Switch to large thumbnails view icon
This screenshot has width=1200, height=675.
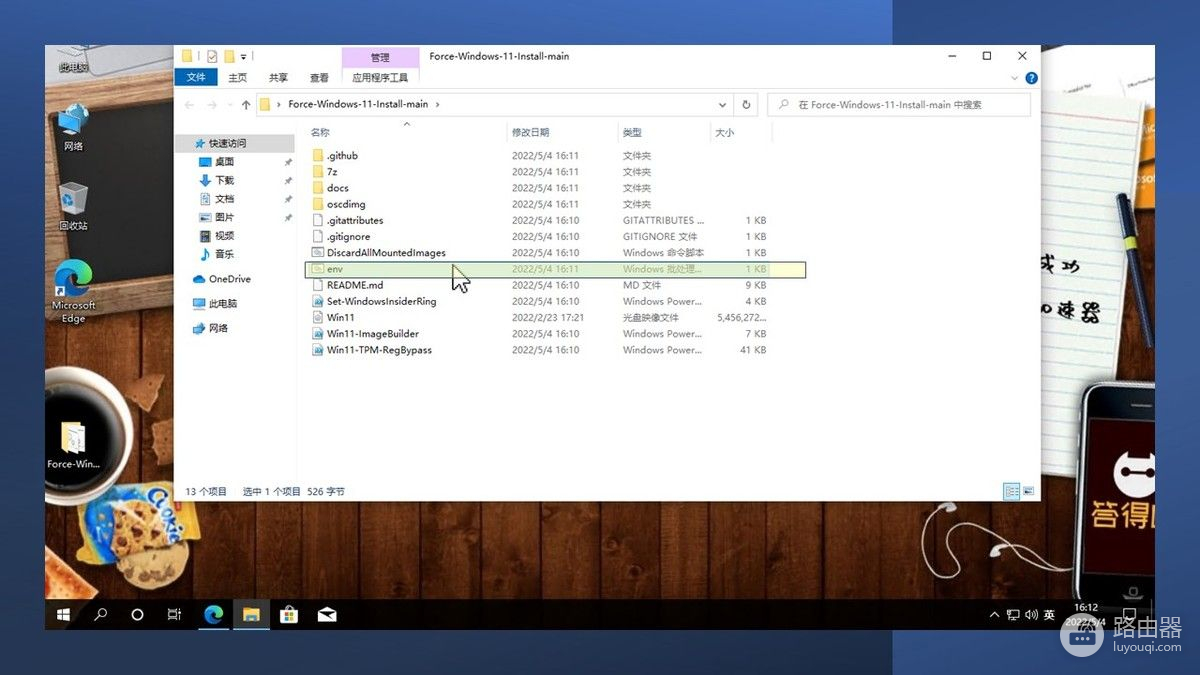(x=1028, y=491)
